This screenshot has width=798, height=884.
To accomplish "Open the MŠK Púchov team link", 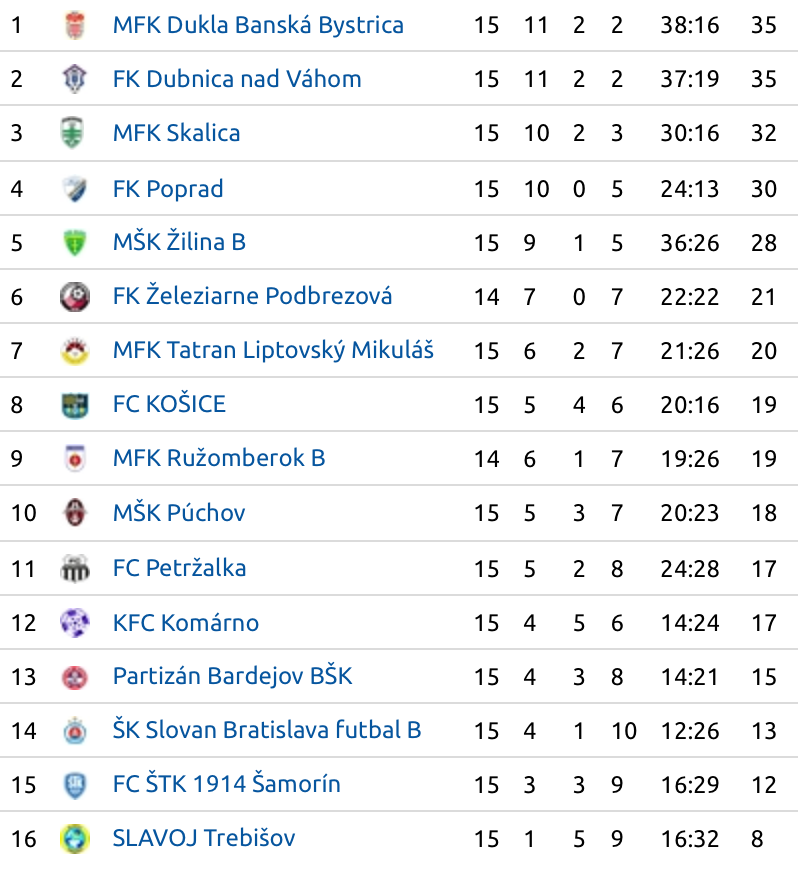I will point(179,512).
